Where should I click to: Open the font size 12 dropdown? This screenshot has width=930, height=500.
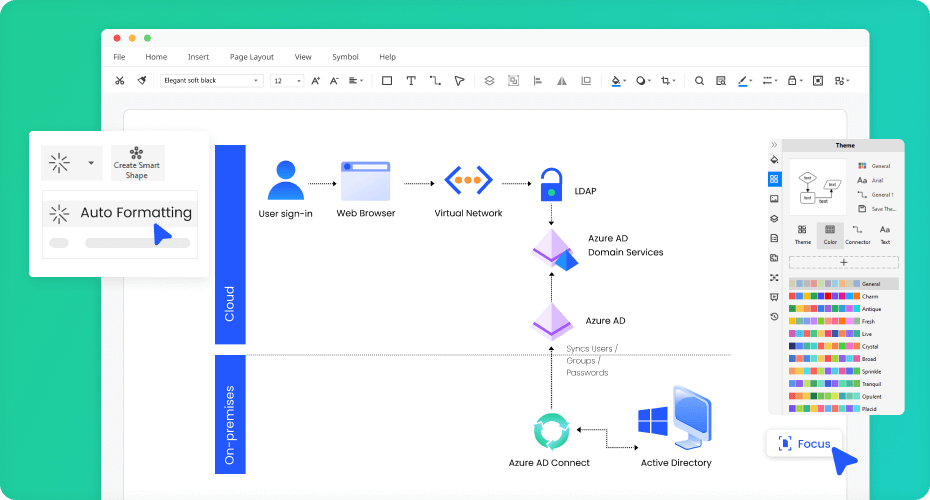tap(286, 81)
